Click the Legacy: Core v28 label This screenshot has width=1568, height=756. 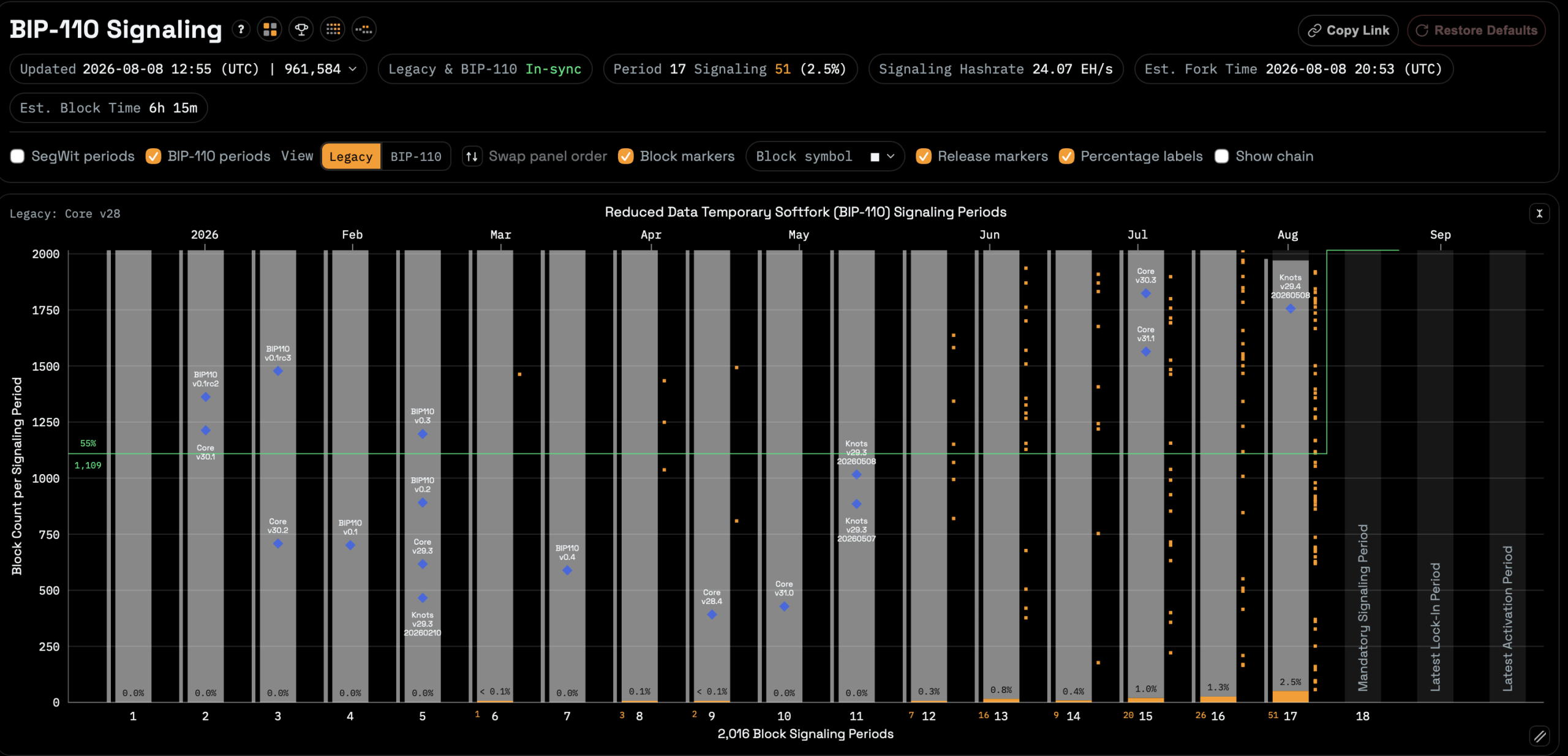[65, 214]
